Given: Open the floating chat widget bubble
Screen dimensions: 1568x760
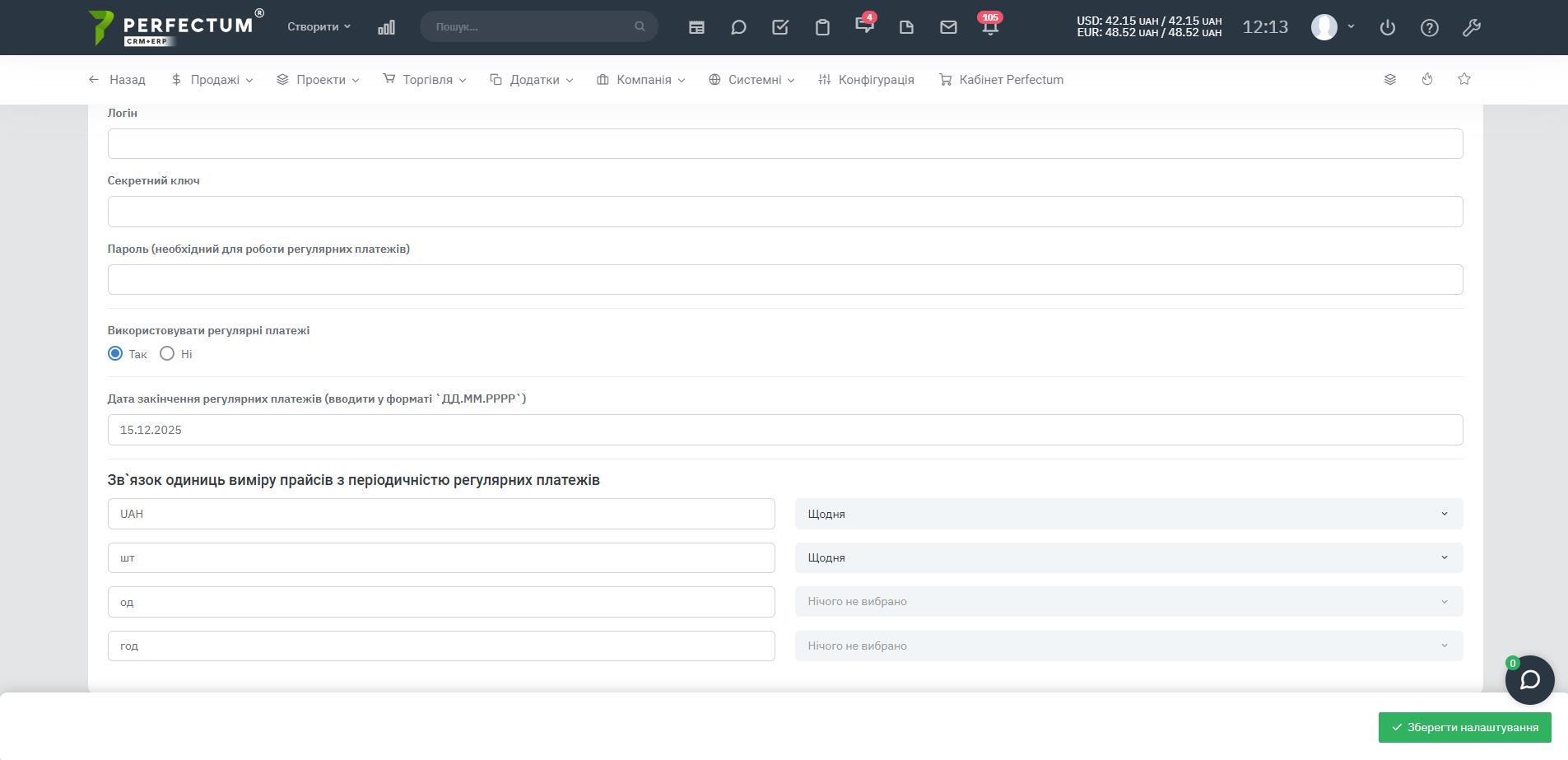Looking at the screenshot, I should [1529, 680].
